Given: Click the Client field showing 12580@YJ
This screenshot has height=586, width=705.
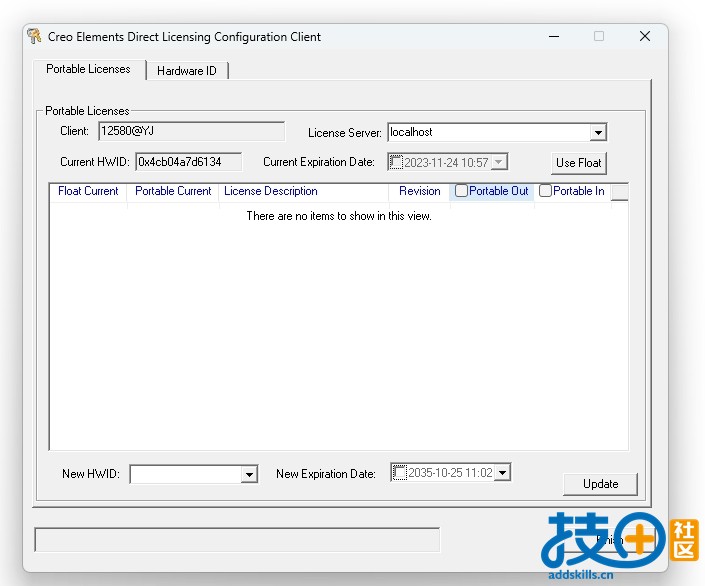Looking at the screenshot, I should pos(191,131).
